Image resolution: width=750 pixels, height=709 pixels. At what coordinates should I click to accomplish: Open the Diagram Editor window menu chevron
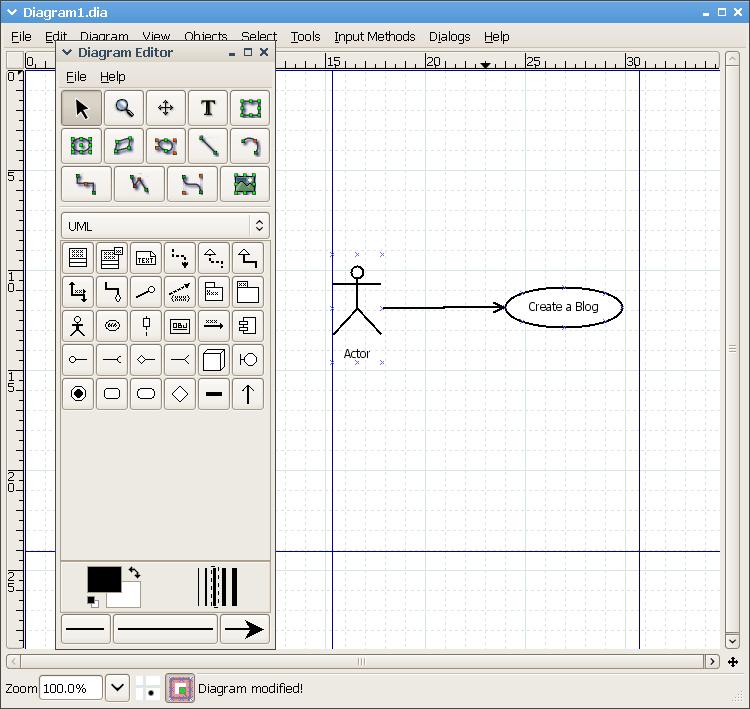67,52
